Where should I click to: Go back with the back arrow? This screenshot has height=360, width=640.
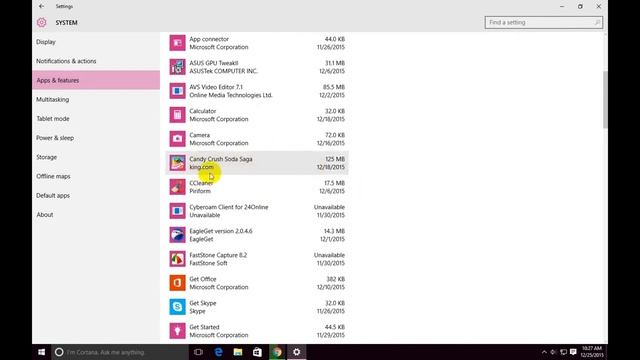click(42, 6)
